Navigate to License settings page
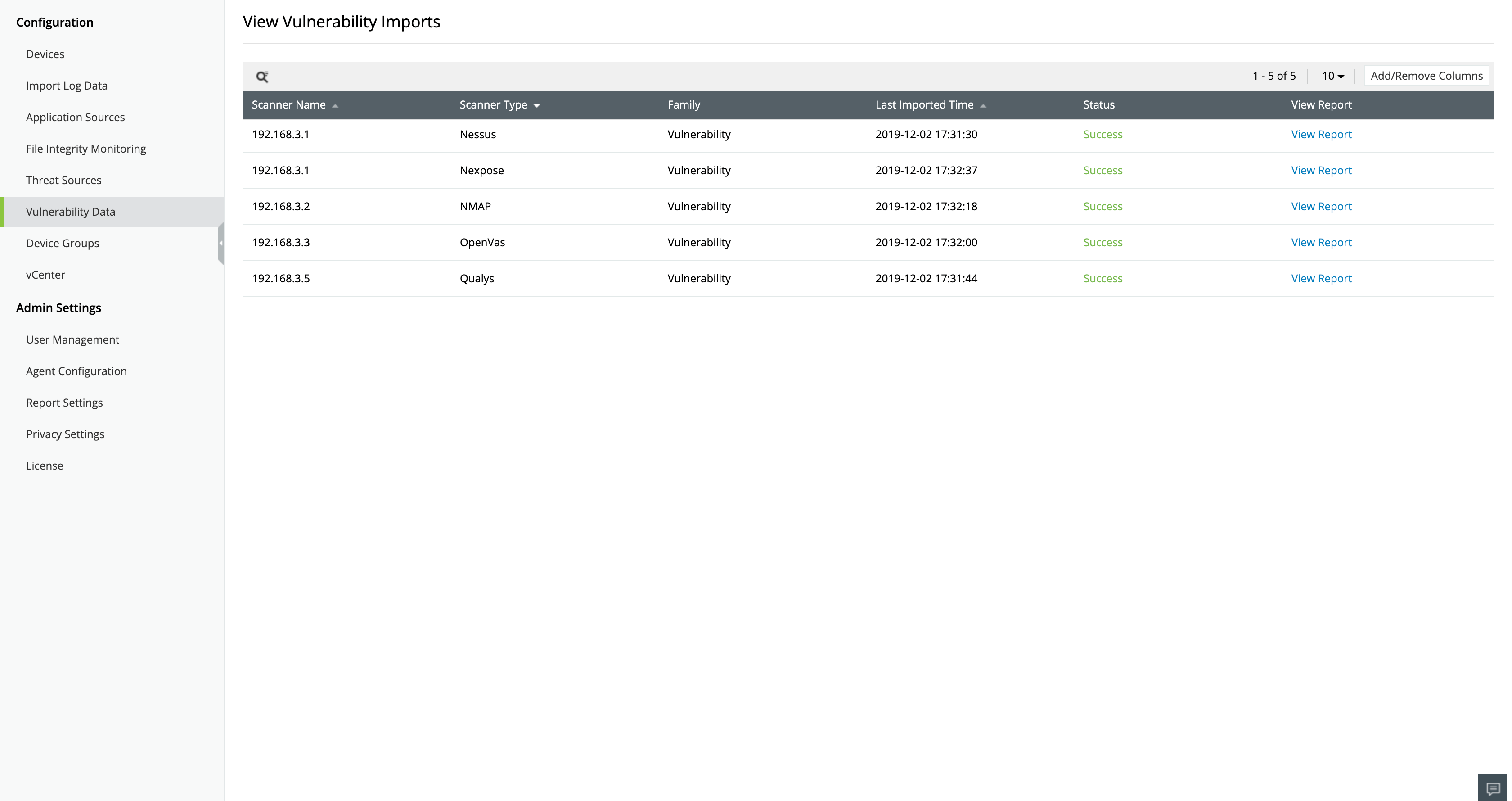This screenshot has height=801, width=1512. pyautogui.click(x=45, y=466)
